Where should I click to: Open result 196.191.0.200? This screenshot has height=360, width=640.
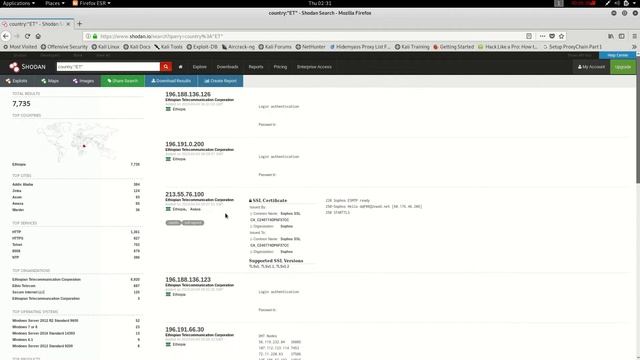tap(184, 144)
